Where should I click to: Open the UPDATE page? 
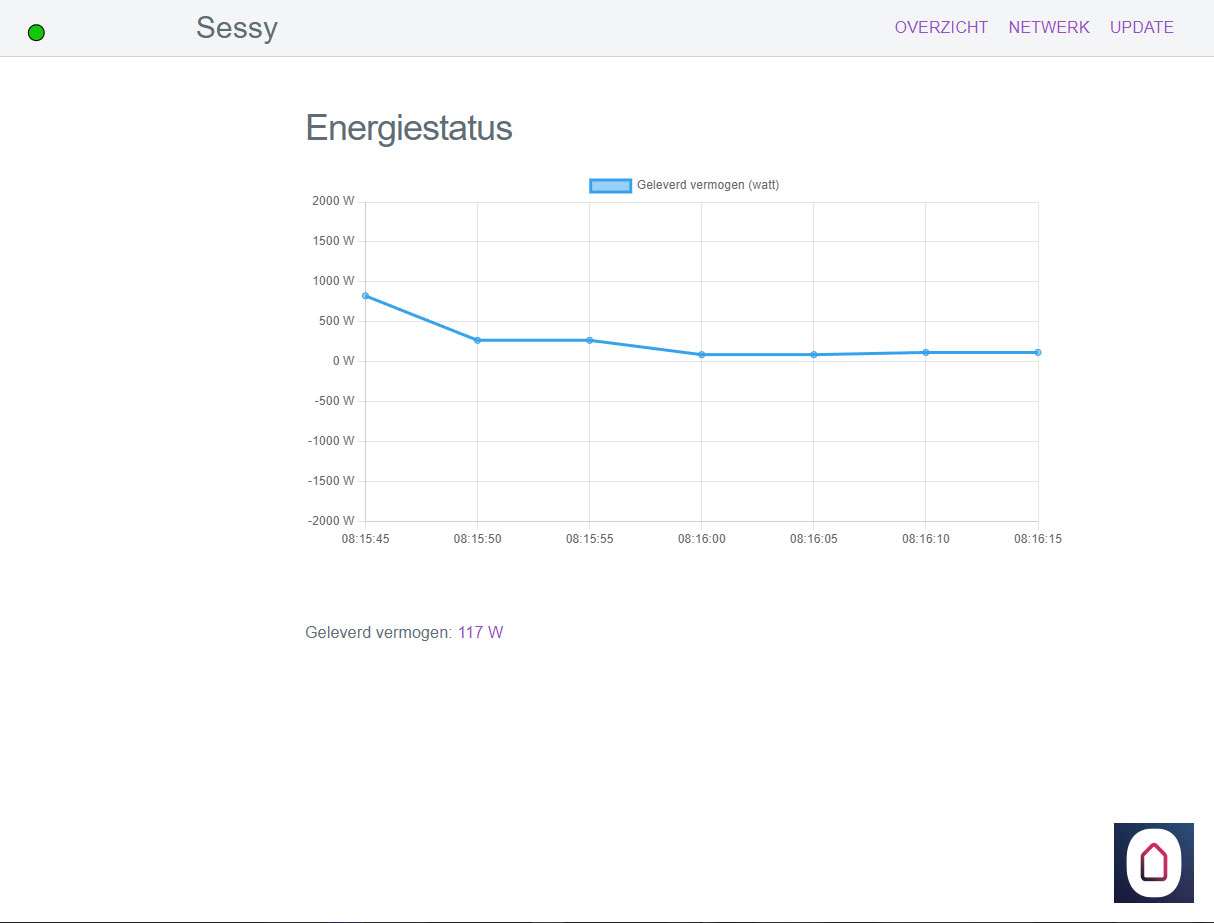click(x=1141, y=28)
